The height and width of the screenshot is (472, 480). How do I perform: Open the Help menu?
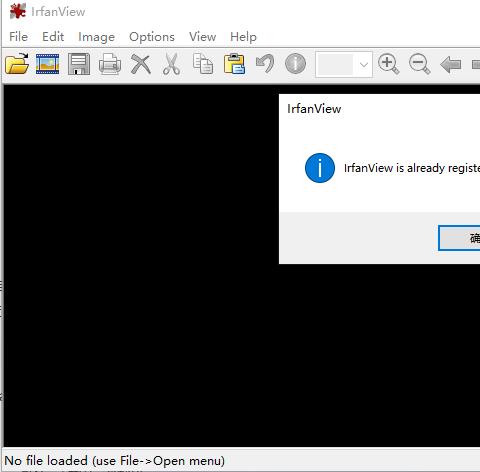243,37
